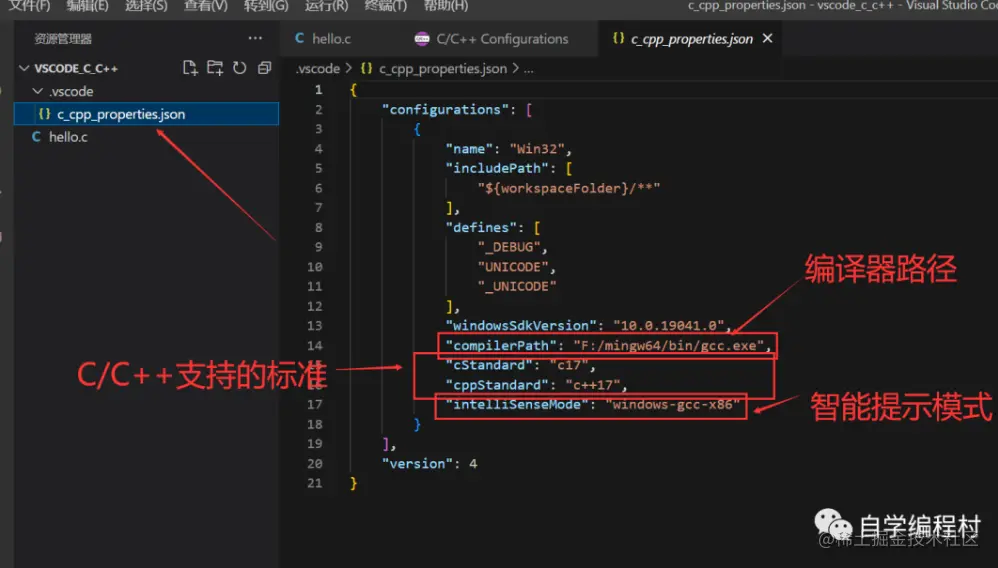Click c_cpp_properties.json in the breadcrumb
This screenshot has height=568, width=998.
coord(443,68)
